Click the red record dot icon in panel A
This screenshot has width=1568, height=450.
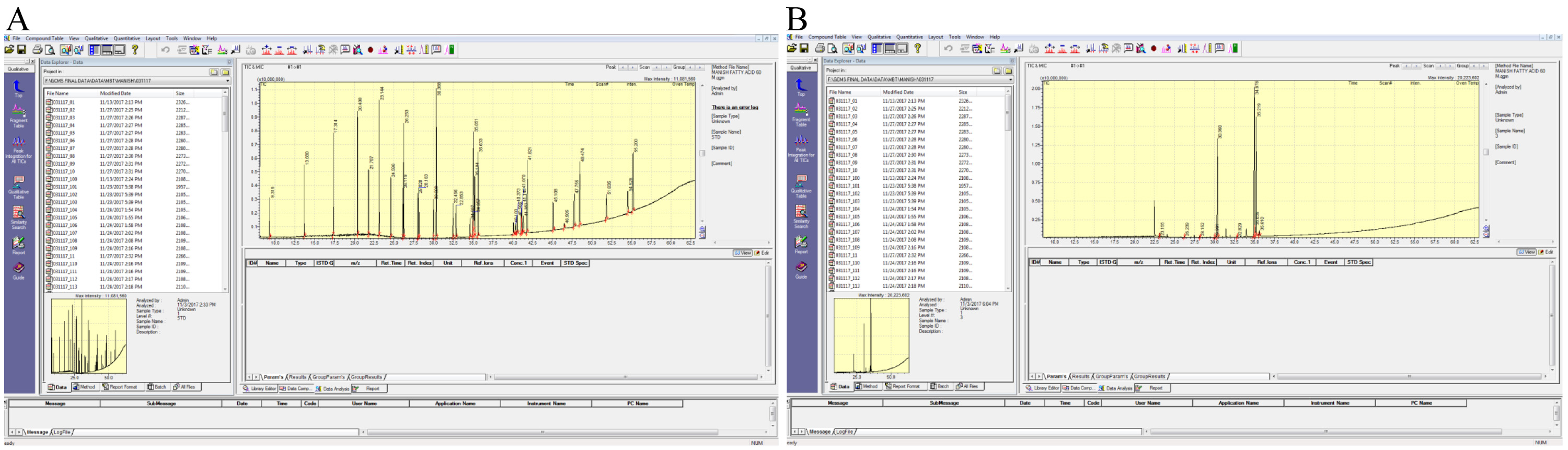(370, 50)
